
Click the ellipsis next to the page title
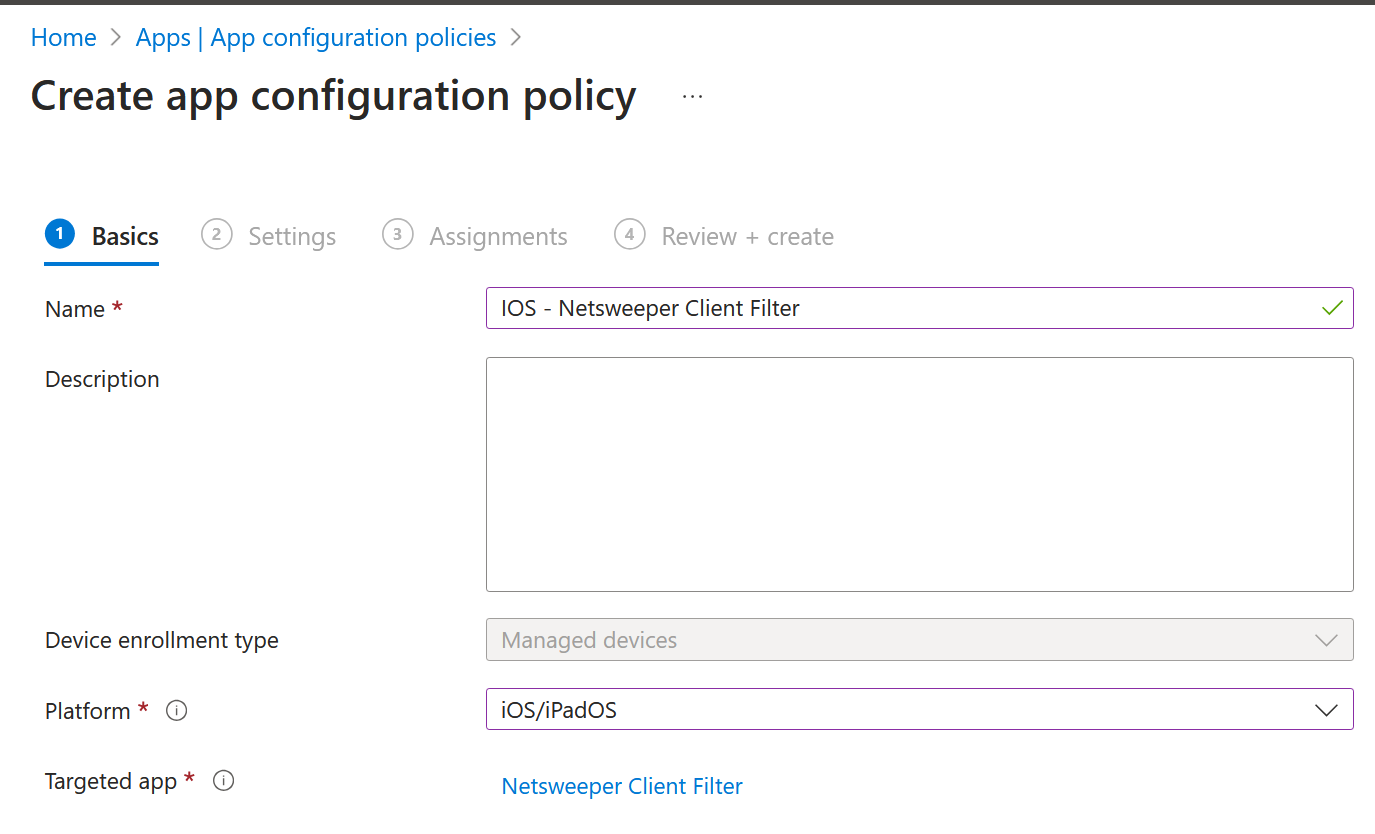click(691, 94)
